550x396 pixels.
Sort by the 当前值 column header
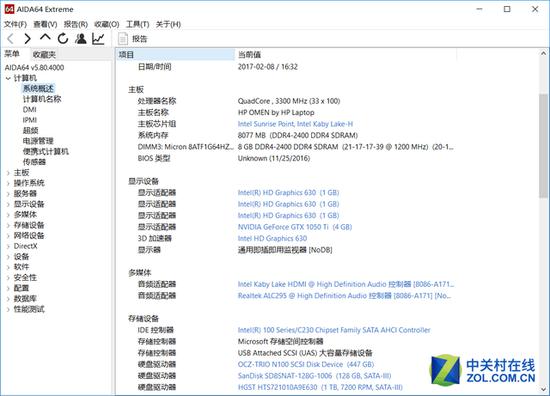(x=346, y=54)
